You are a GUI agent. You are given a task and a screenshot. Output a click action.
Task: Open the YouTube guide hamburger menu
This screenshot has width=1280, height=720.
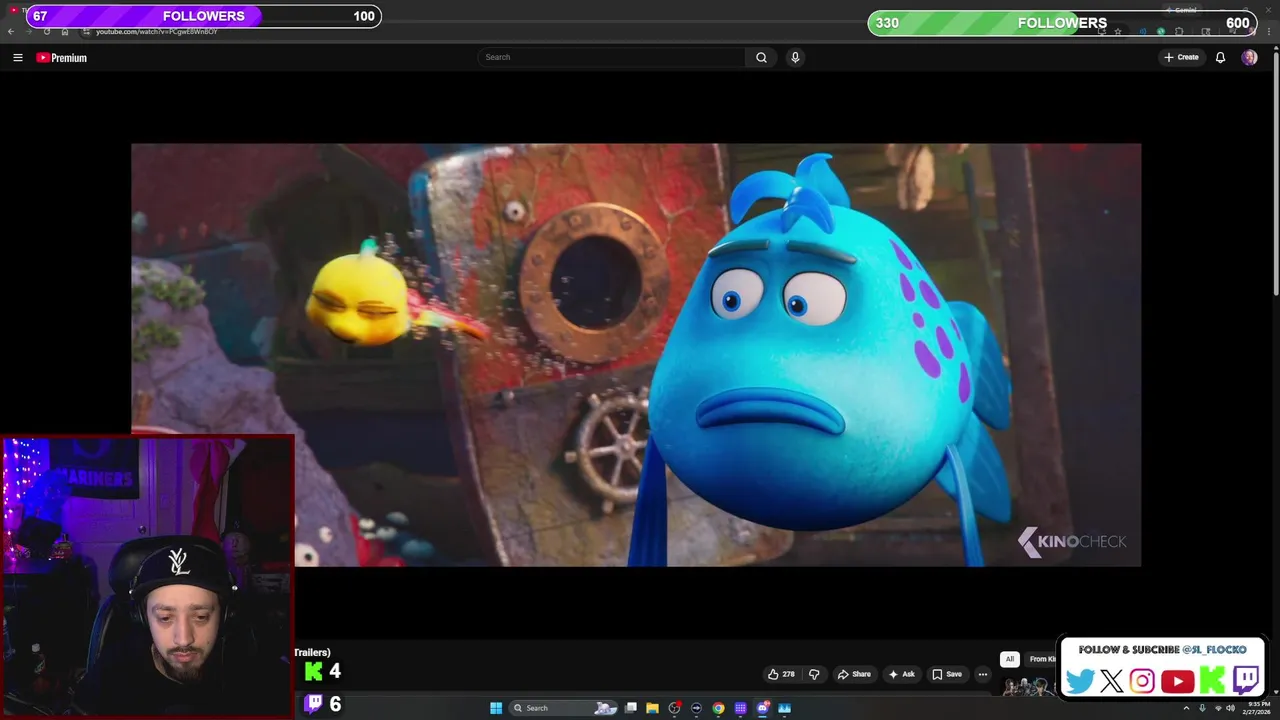tap(18, 58)
